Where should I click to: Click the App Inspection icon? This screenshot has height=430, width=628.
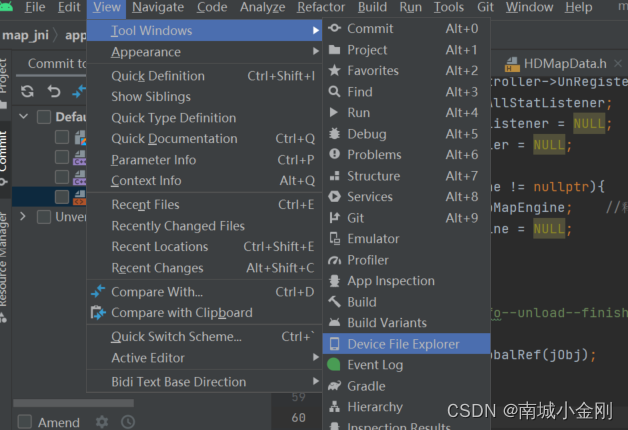pyautogui.click(x=334, y=281)
